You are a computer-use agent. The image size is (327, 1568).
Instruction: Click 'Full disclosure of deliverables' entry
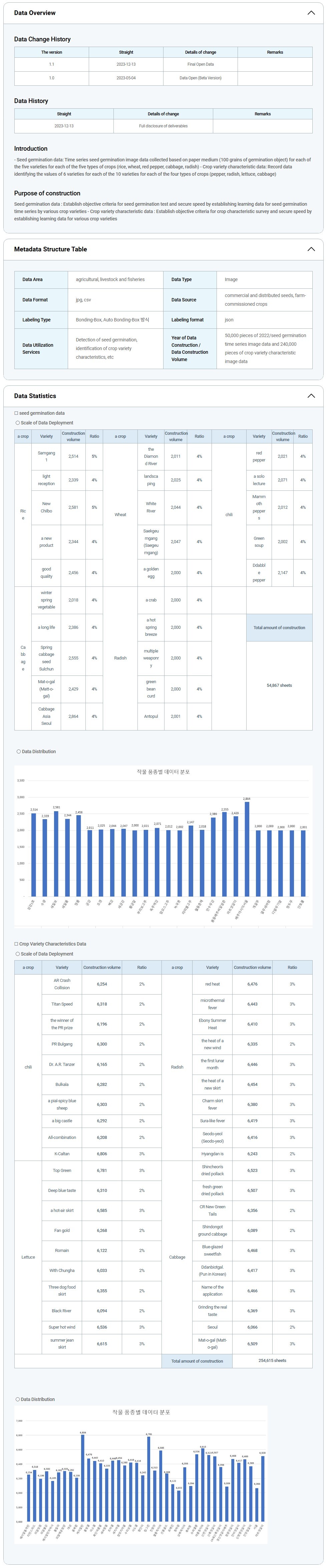(163, 126)
